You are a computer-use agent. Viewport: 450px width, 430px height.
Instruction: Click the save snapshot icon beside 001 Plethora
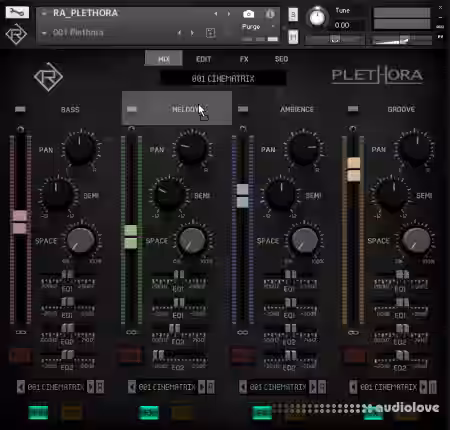pos(211,33)
